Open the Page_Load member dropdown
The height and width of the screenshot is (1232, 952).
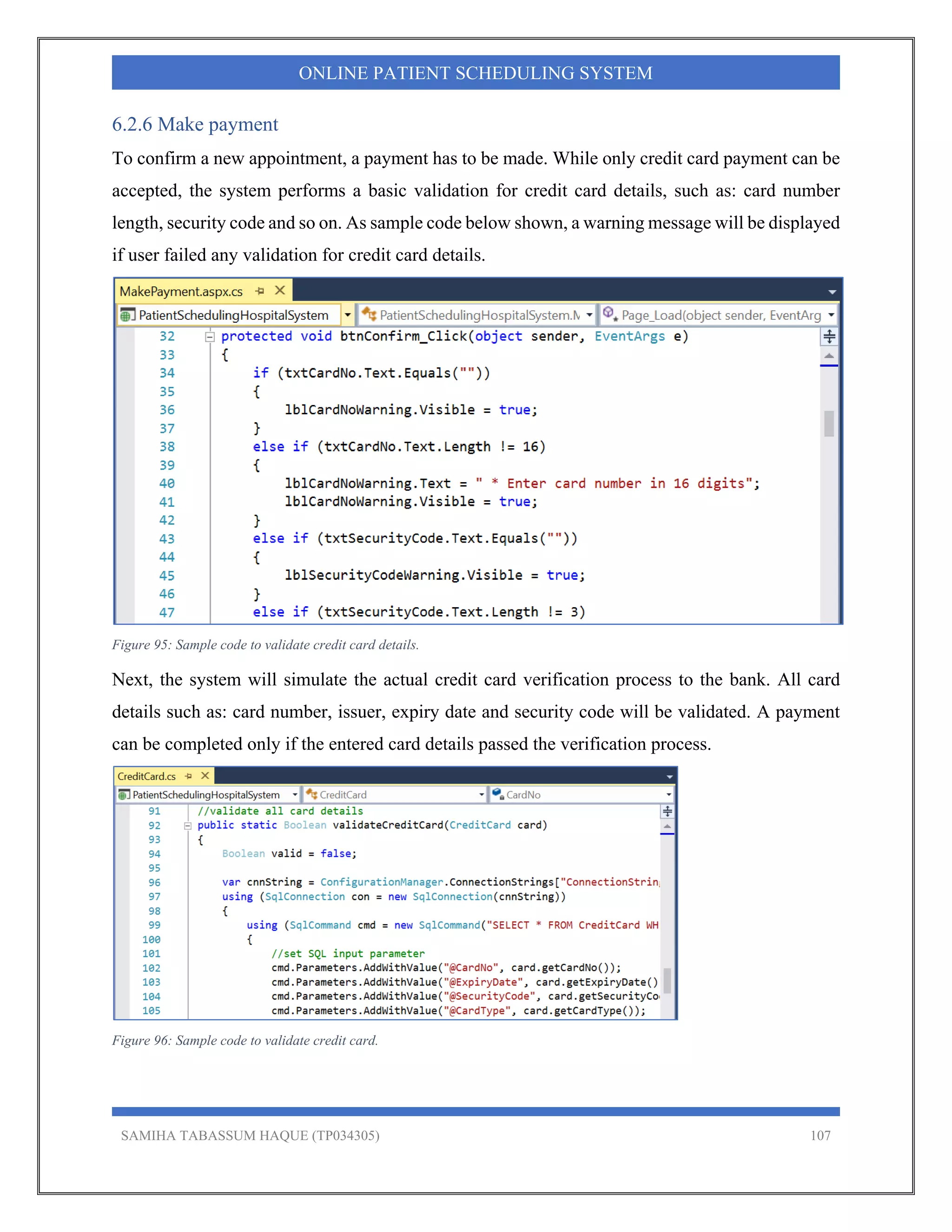tap(831, 315)
